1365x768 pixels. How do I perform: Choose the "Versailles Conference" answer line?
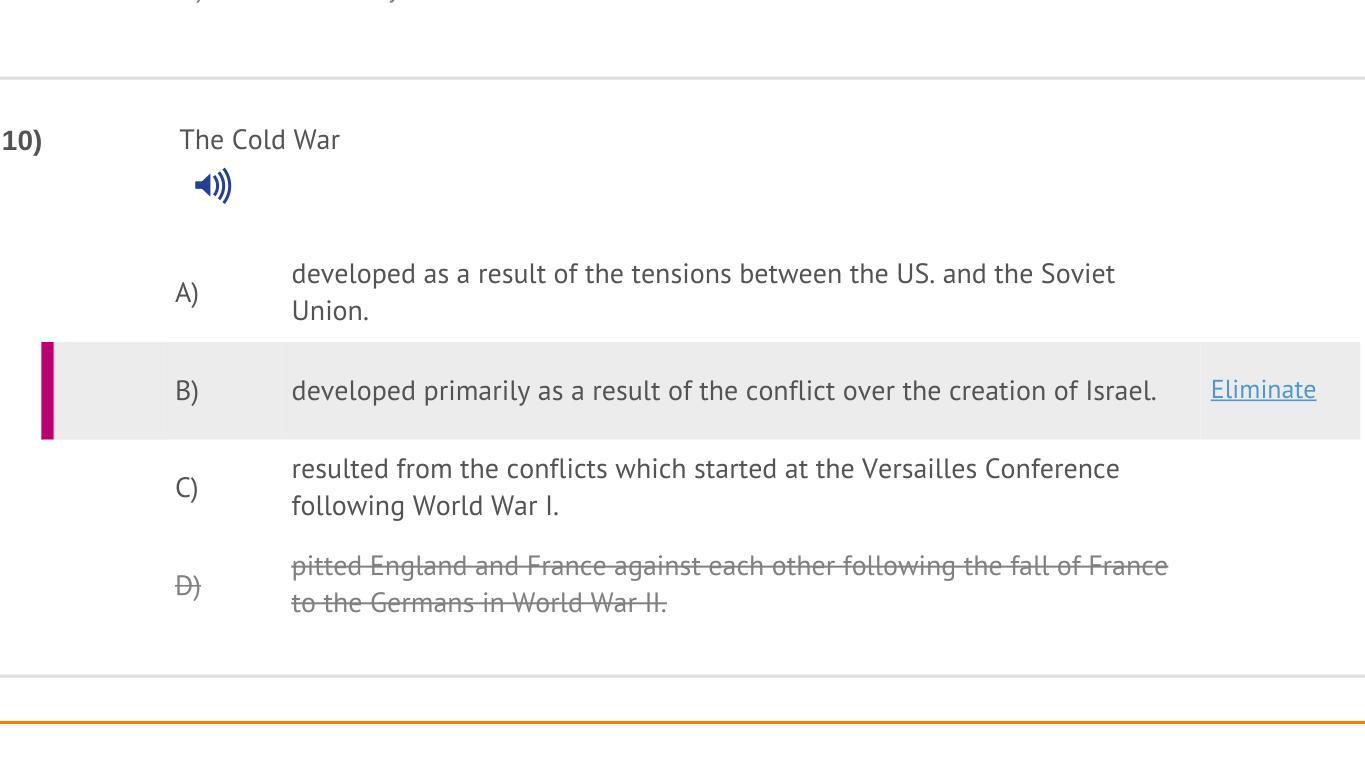tap(705, 469)
